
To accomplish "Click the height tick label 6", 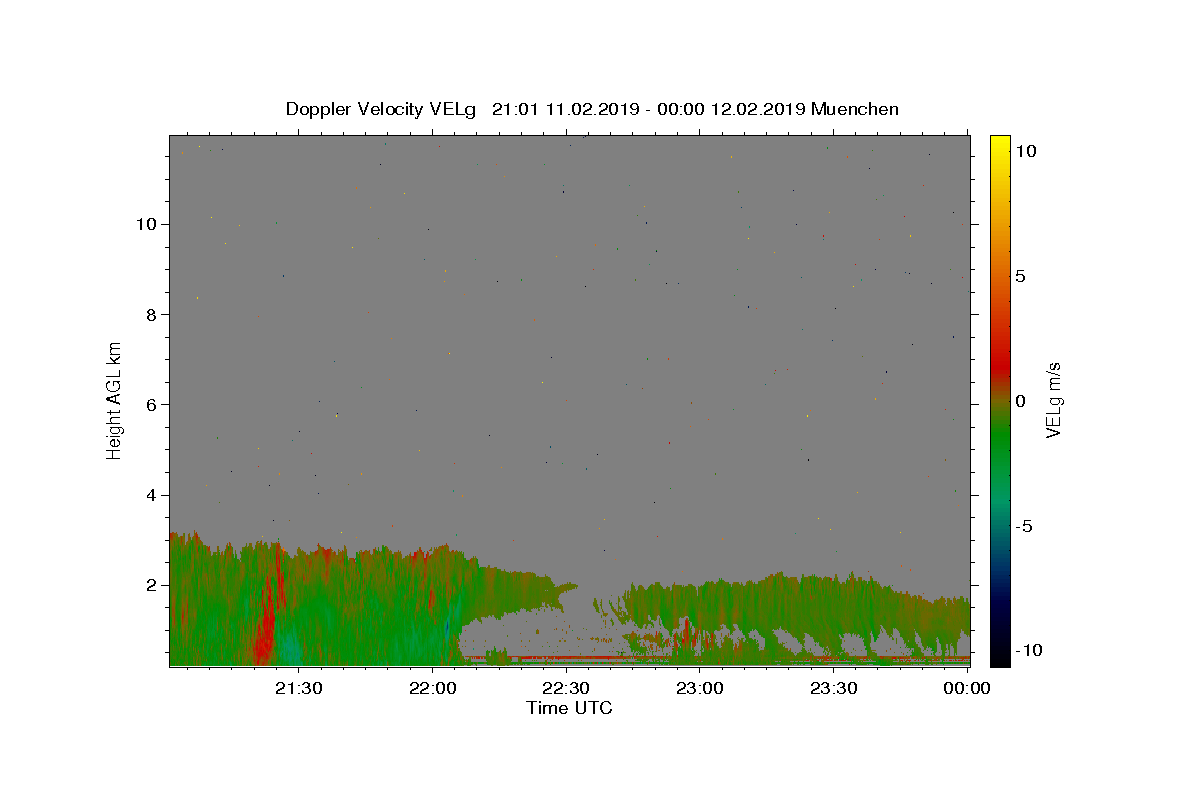I will coord(153,405).
